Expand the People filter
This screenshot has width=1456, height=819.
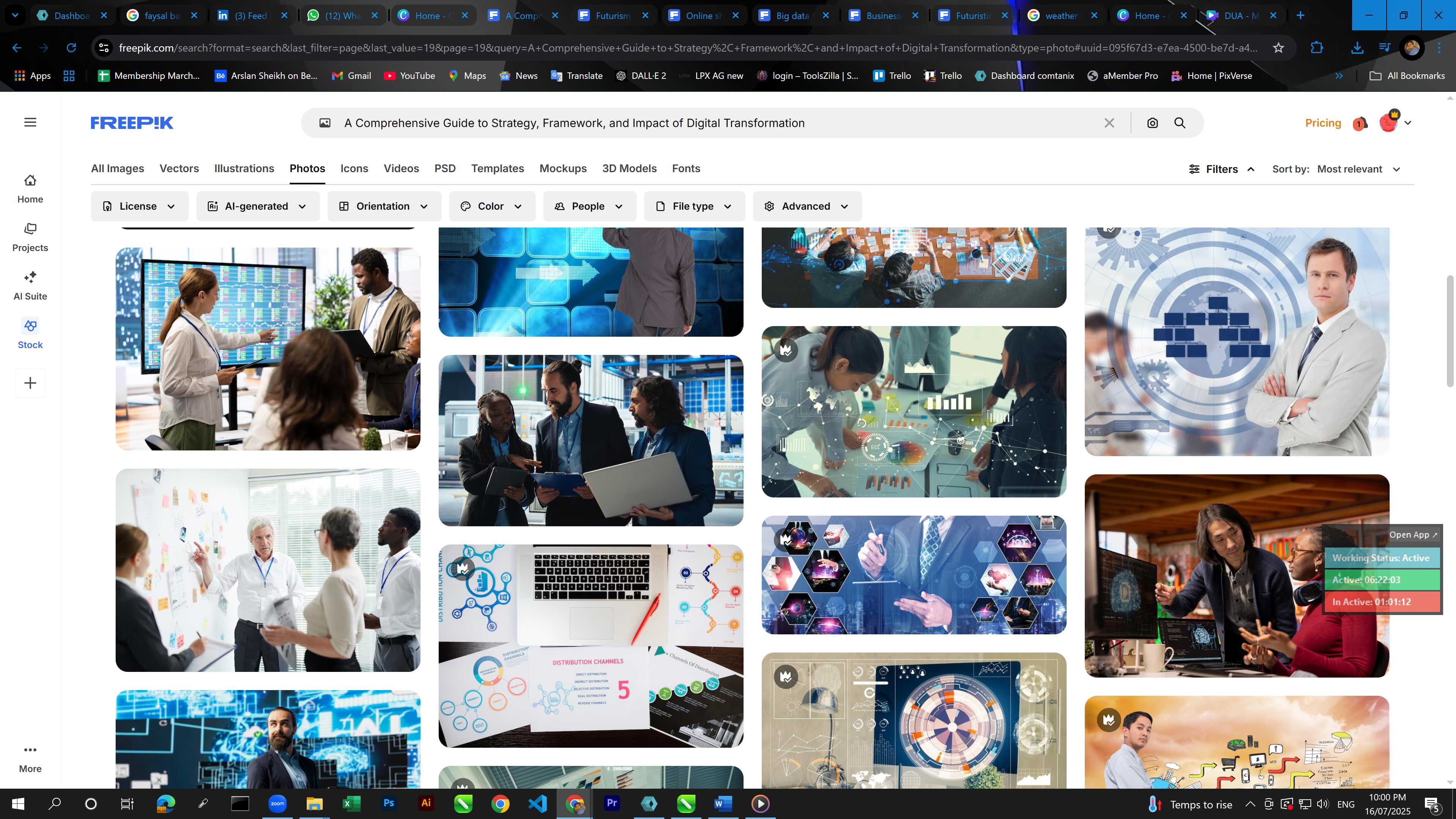point(590,206)
